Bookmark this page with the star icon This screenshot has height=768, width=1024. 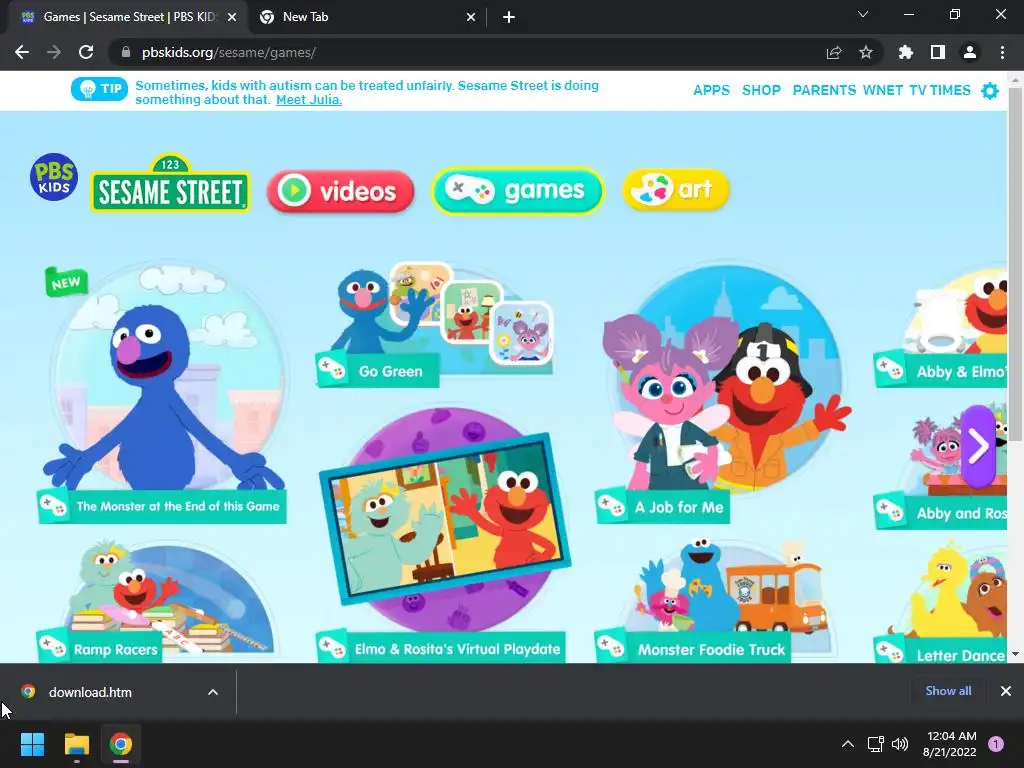(866, 52)
